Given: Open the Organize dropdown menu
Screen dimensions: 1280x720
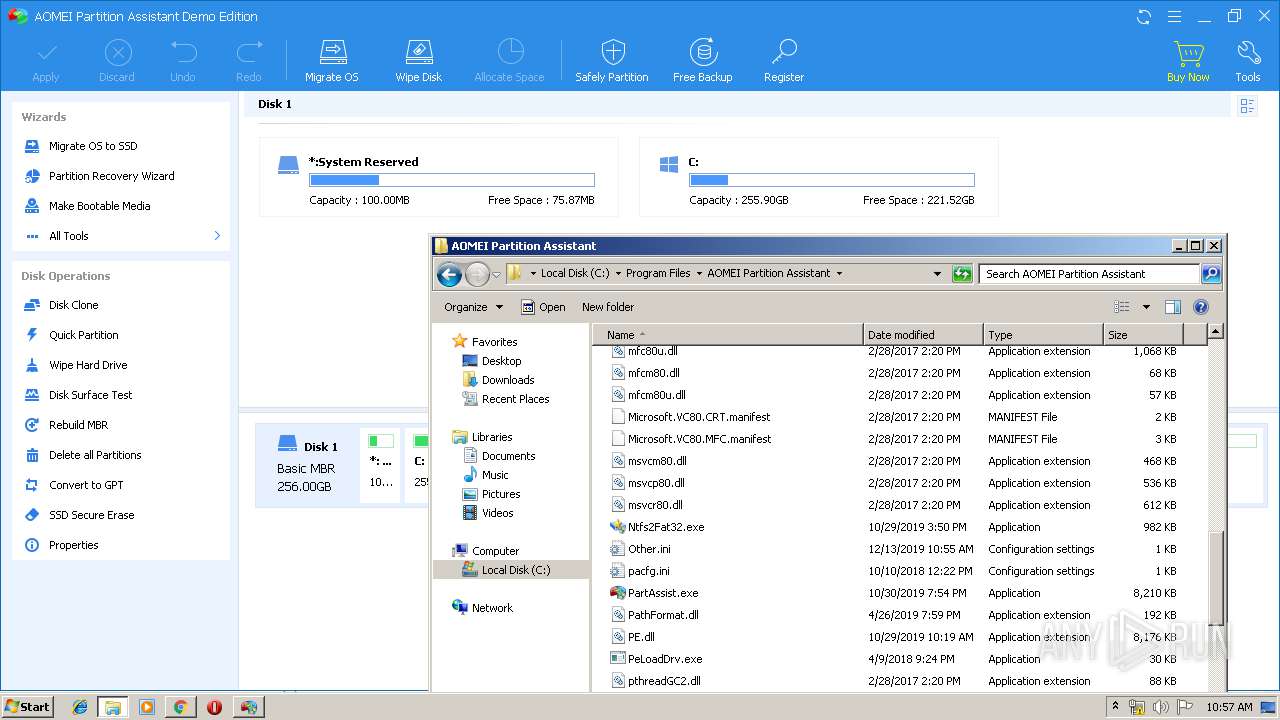Looking at the screenshot, I should click(473, 307).
